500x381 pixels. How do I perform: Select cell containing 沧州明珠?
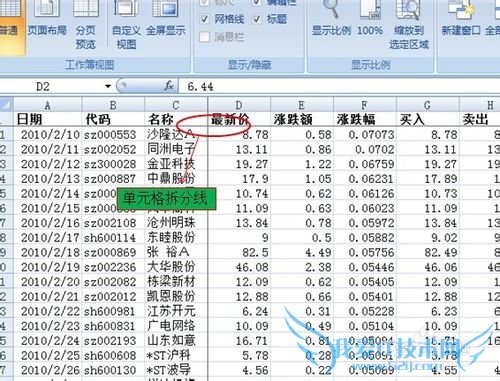pos(176,223)
